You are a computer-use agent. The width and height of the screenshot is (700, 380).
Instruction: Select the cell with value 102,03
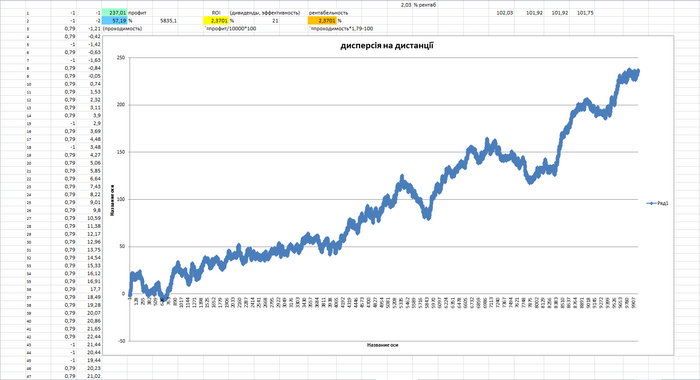click(x=504, y=13)
